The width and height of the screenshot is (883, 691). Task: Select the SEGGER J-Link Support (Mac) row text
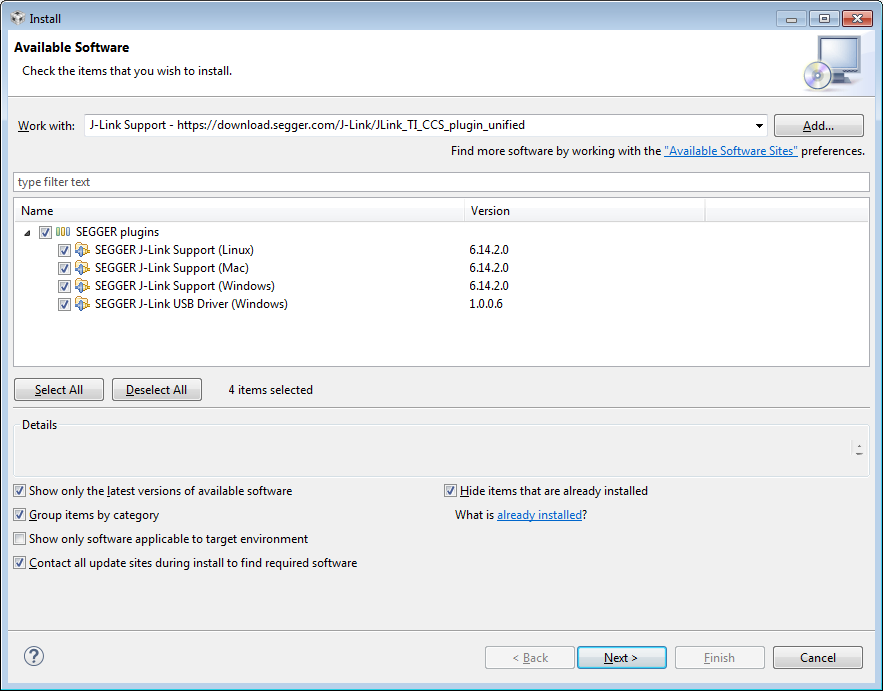pyautogui.click(x=172, y=268)
